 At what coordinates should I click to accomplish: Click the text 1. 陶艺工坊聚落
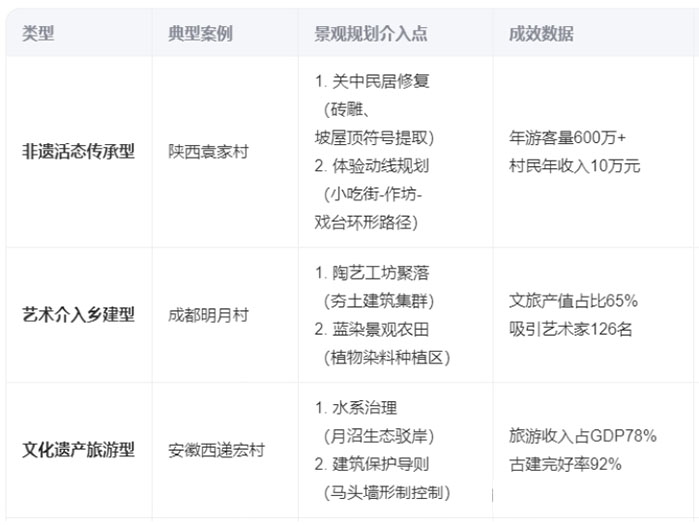pos(372,273)
